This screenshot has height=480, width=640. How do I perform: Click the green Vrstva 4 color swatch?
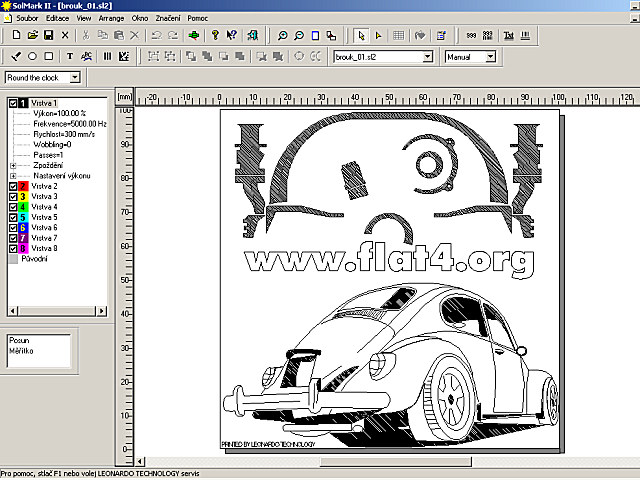pos(23,207)
